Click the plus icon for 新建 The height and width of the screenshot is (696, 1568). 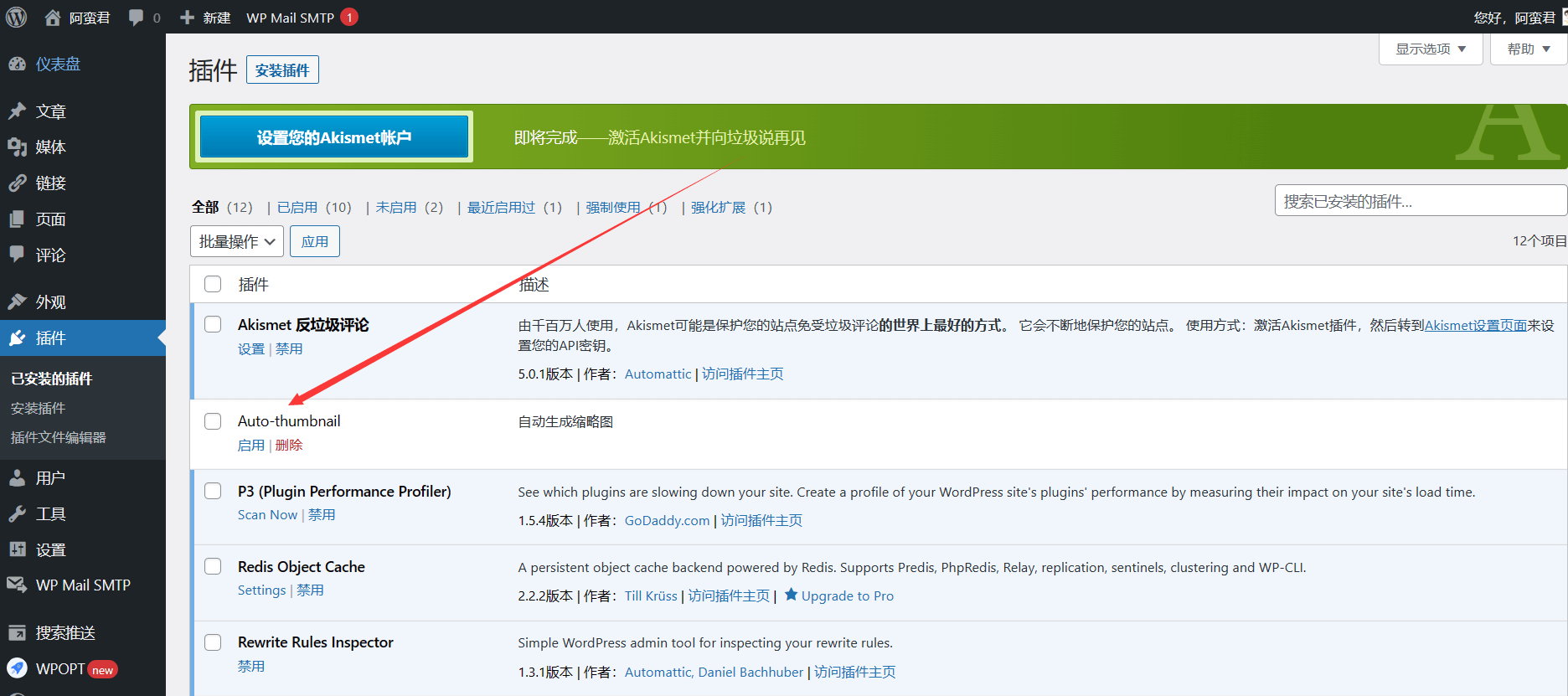[x=188, y=18]
